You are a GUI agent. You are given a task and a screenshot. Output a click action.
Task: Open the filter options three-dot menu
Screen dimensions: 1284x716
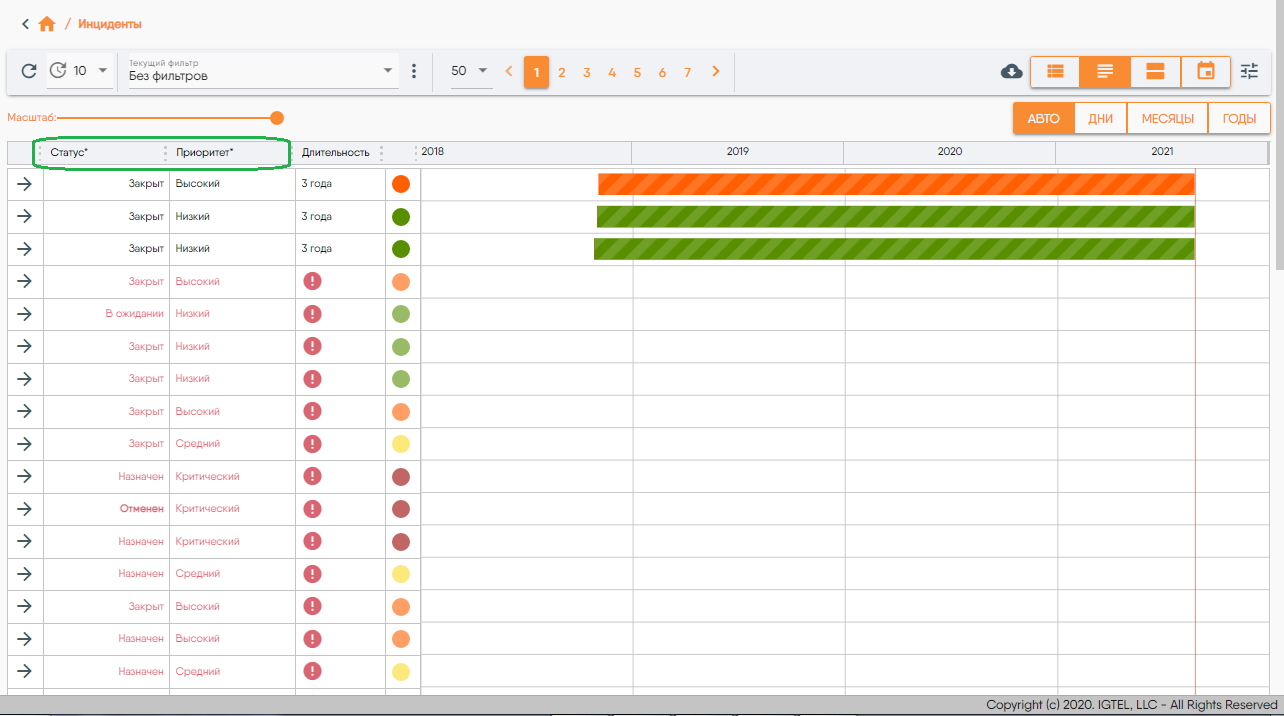[x=414, y=71]
